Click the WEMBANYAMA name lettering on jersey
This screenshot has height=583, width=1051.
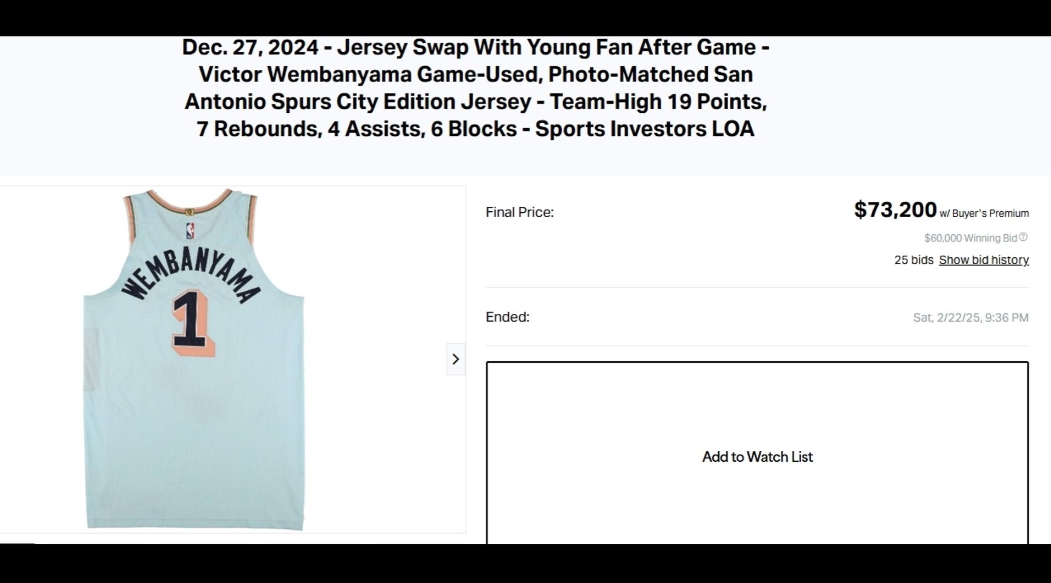tap(190, 273)
